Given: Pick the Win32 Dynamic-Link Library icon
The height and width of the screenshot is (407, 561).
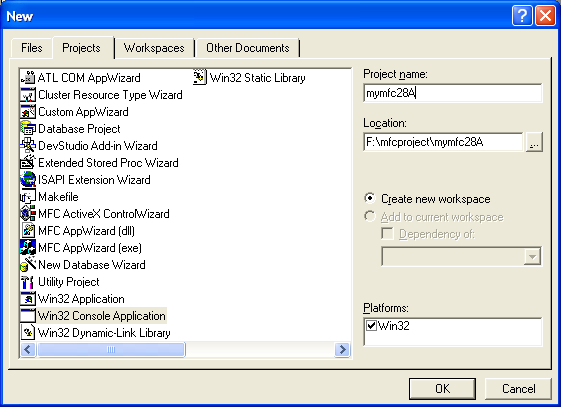Looking at the screenshot, I should pyautogui.click(x=28, y=333).
